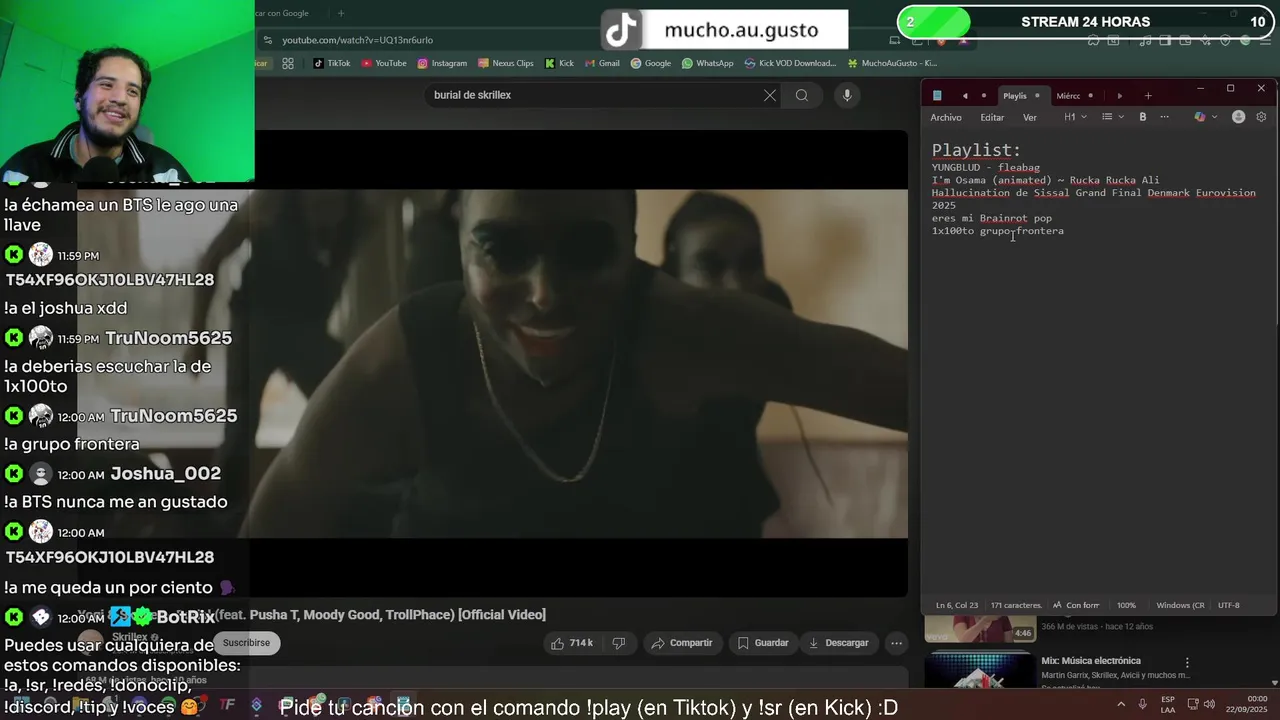This screenshot has height=720, width=1280.
Task: Add a new Notepad tab
Action: pyautogui.click(x=1148, y=96)
